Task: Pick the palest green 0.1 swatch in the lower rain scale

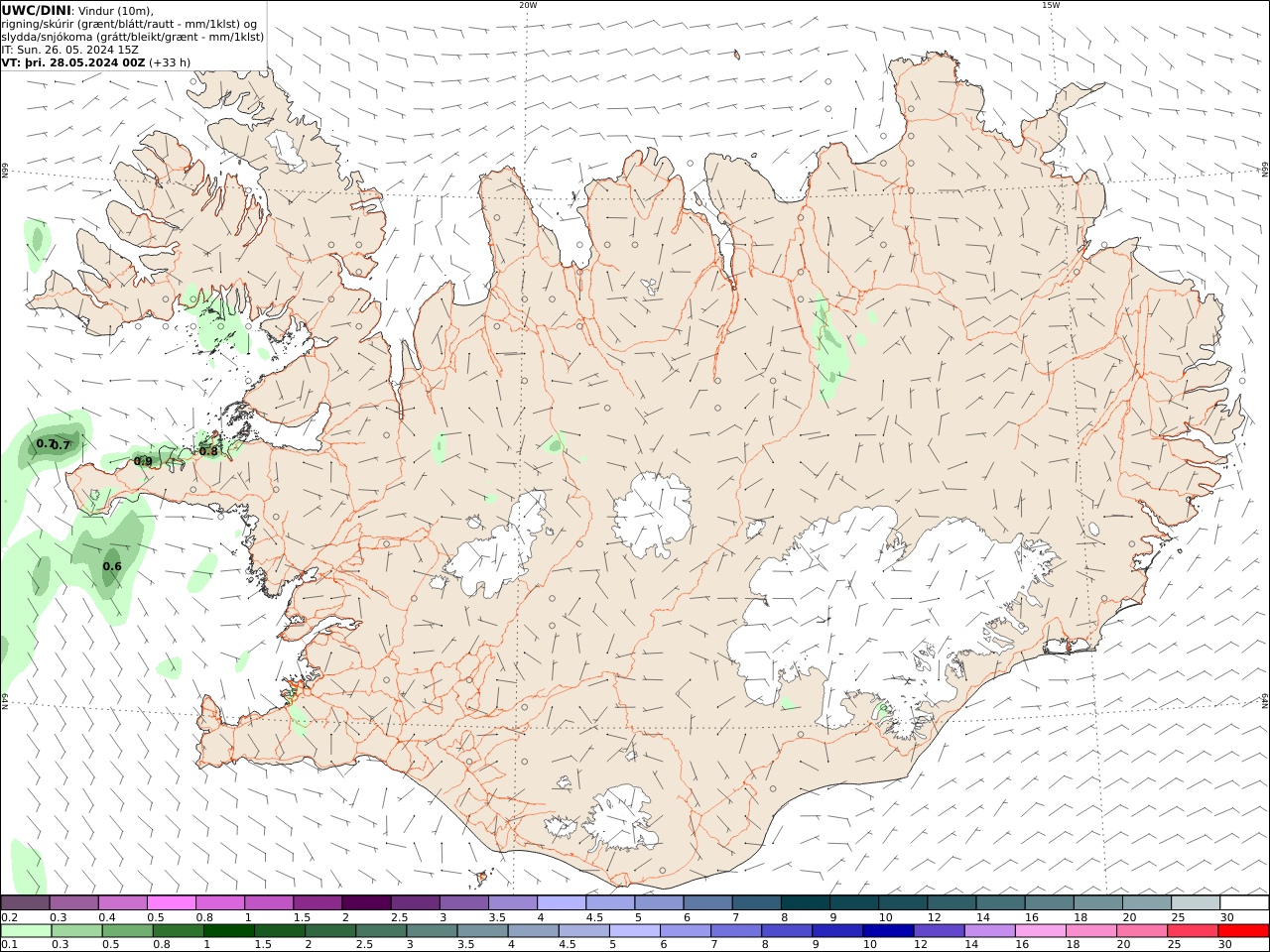Action: (x=27, y=931)
